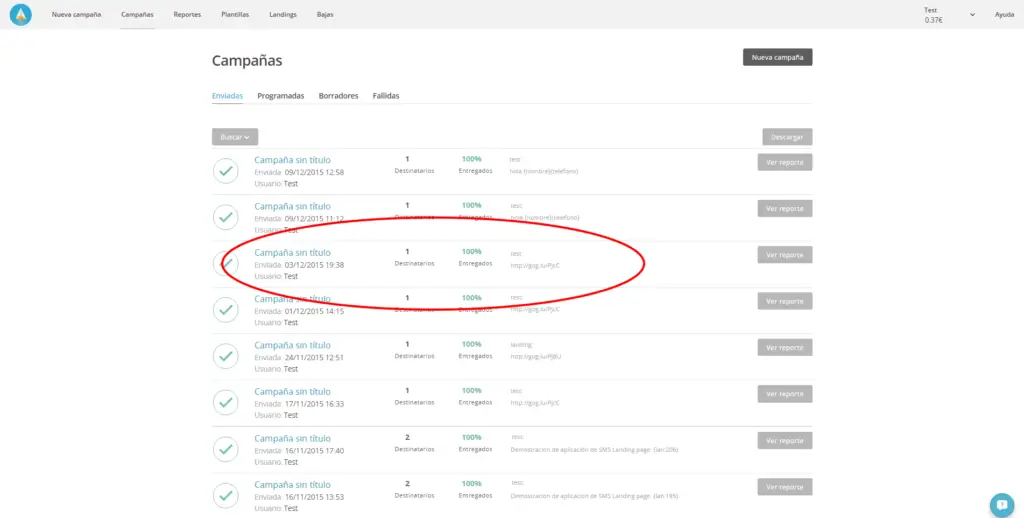Click checkmark icon for 24/11/2015 12:51 campaign

[x=226, y=356]
